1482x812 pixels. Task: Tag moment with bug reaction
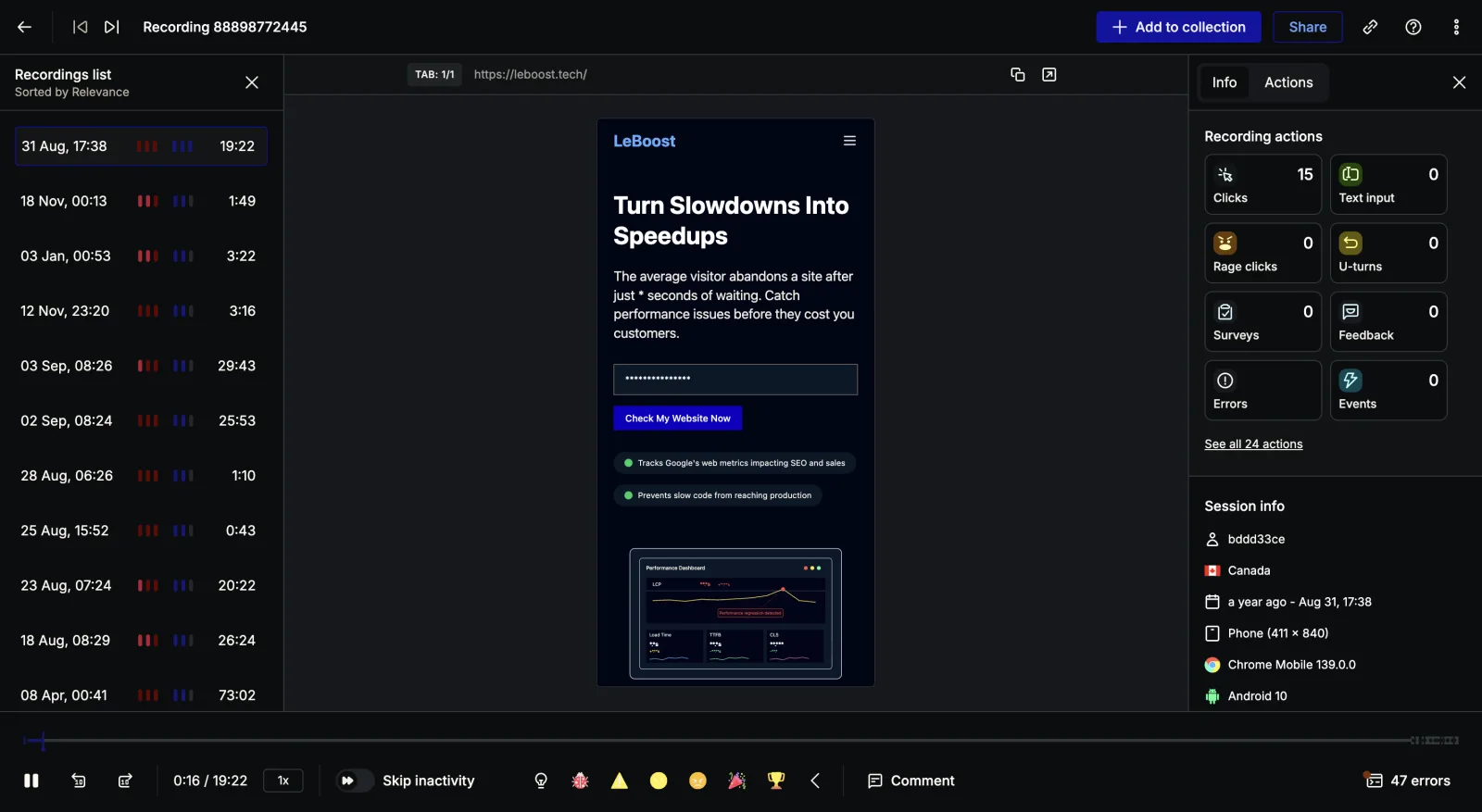coord(581,781)
